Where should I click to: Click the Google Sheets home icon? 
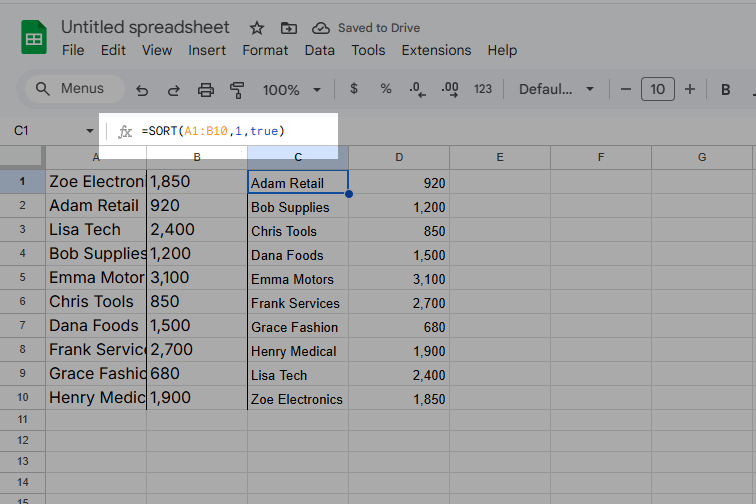point(34,39)
